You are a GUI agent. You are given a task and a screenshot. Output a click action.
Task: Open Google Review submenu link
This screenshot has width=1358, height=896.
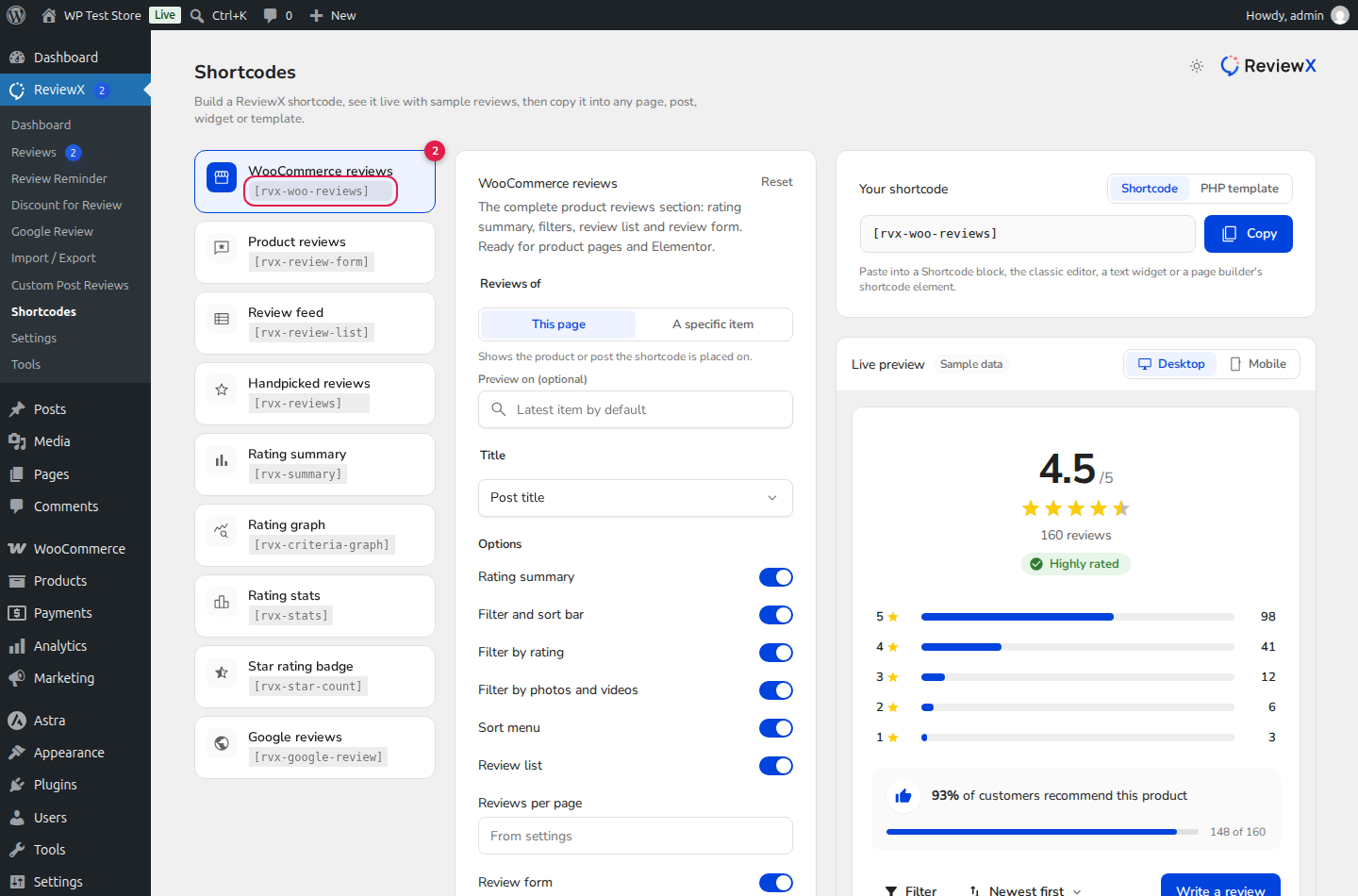[52, 231]
